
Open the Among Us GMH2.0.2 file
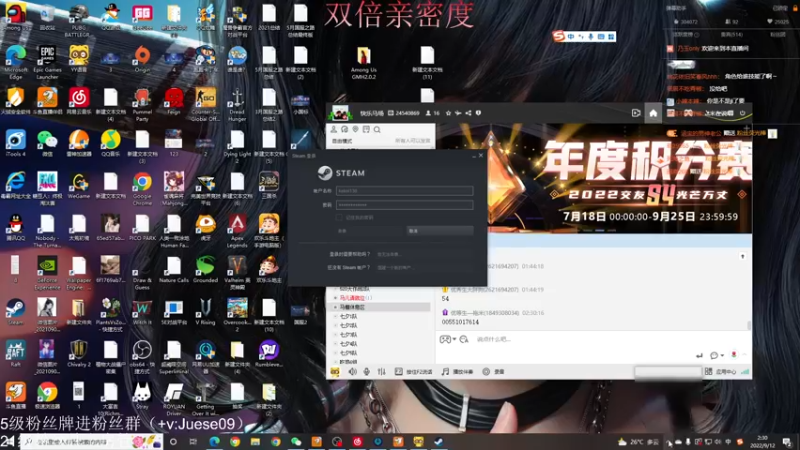coord(363,63)
